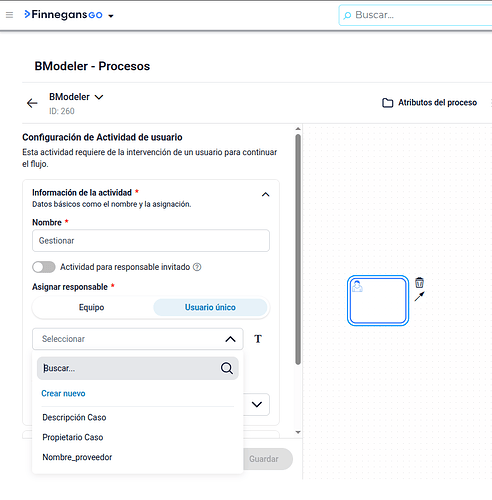Click the dropdown's Buscar search field
This screenshot has height=500, width=492.
point(138,368)
